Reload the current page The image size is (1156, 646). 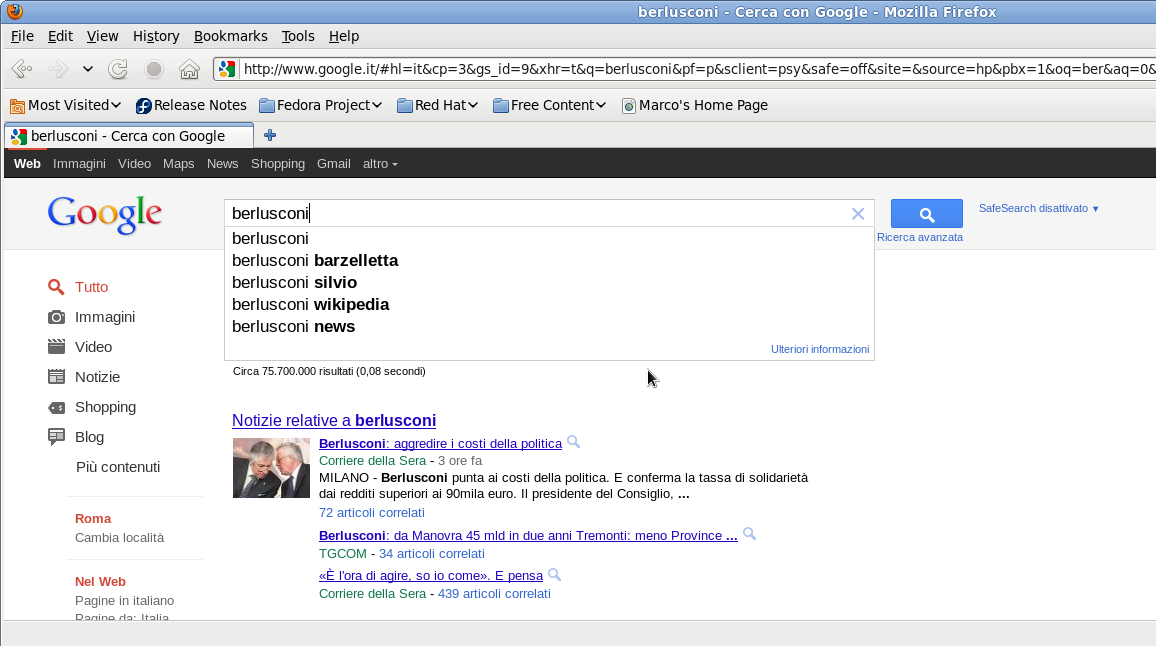118,69
